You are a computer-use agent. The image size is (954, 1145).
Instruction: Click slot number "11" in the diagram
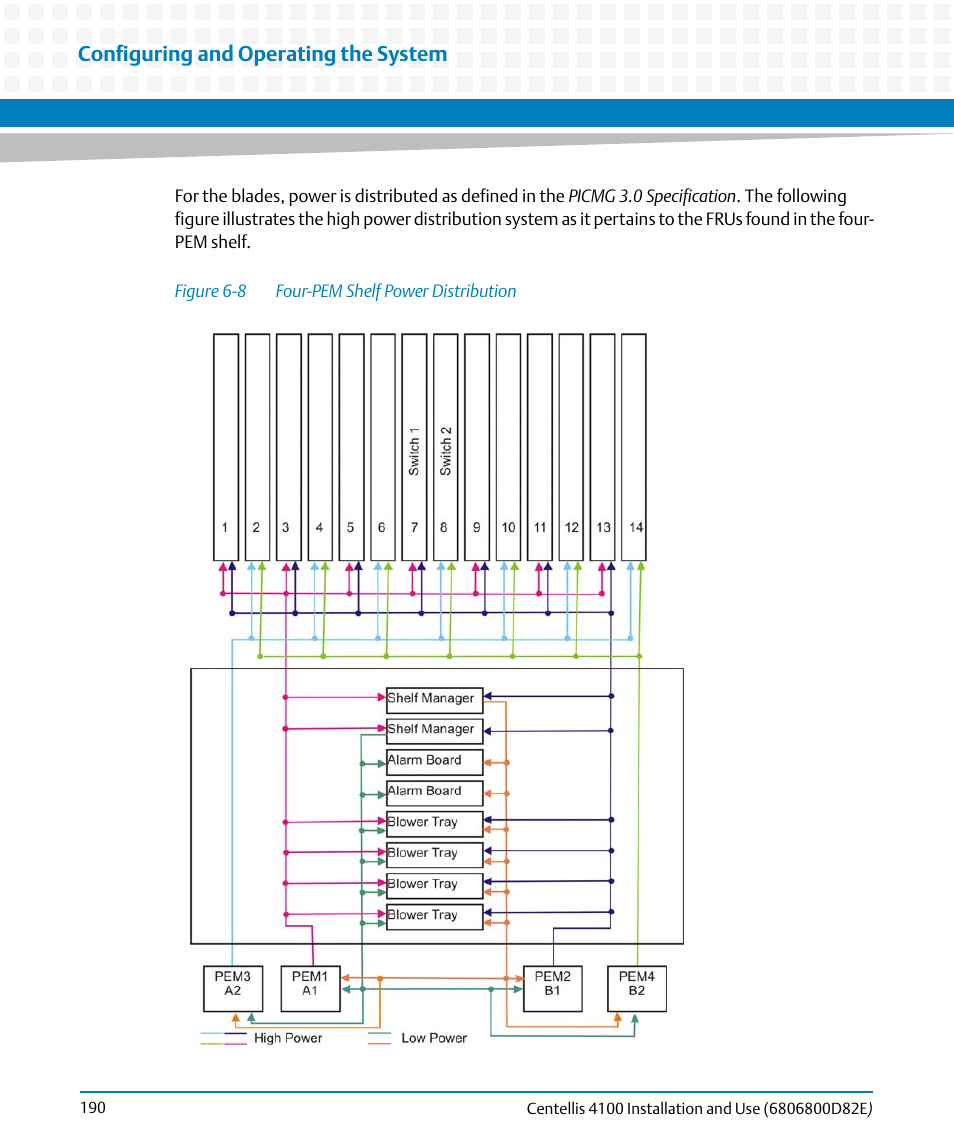[540, 527]
